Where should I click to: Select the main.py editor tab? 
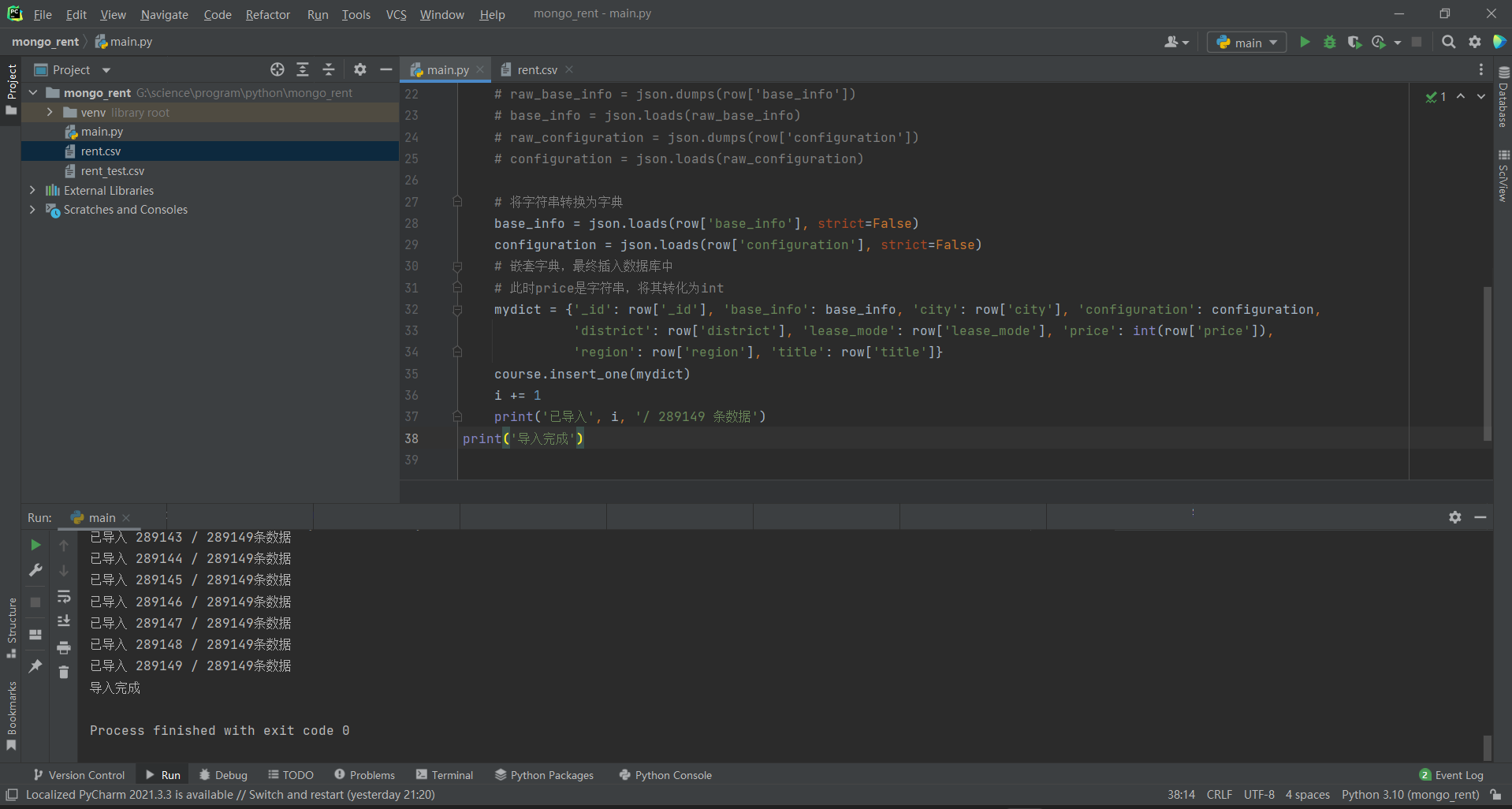pos(447,69)
